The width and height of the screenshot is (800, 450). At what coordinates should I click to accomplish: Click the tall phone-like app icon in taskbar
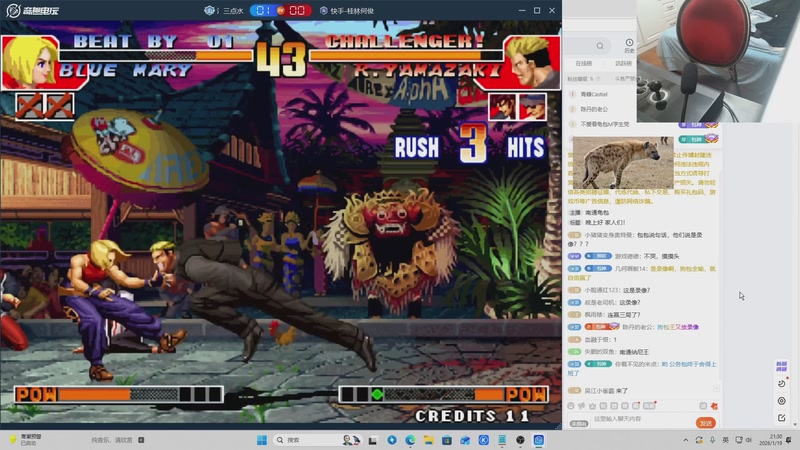pyautogui.click(x=502, y=440)
